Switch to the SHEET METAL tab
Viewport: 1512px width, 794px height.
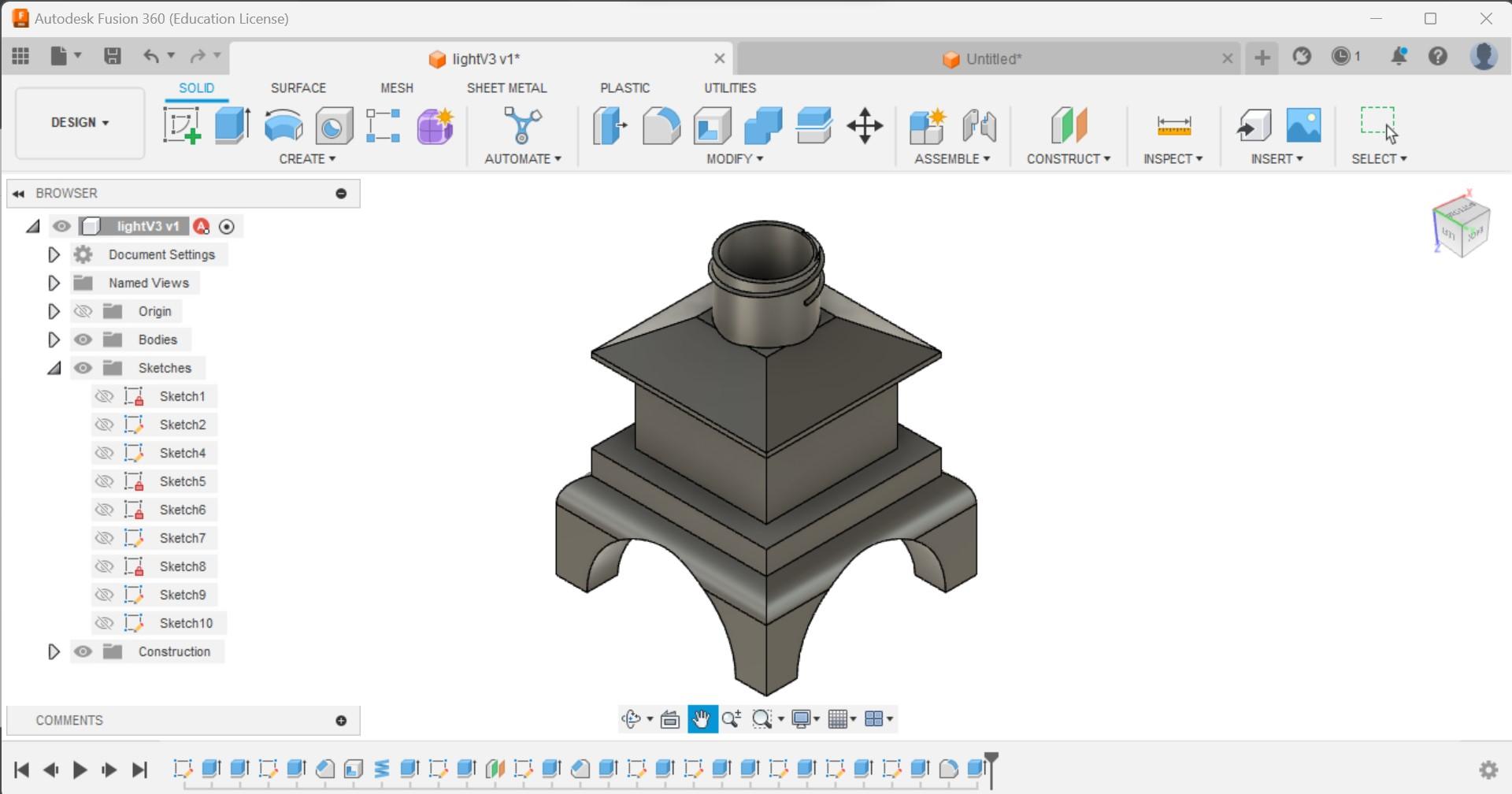point(506,88)
